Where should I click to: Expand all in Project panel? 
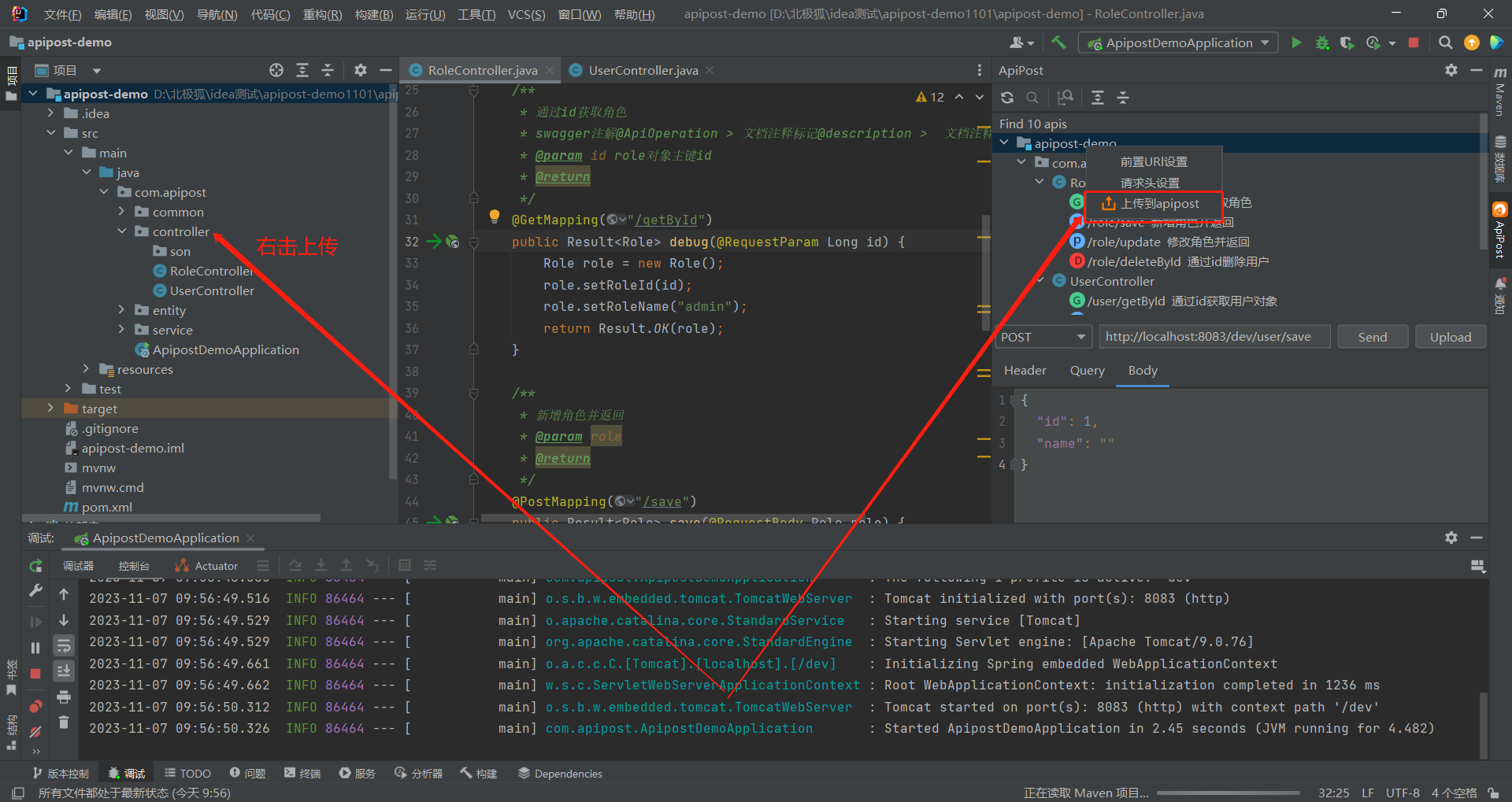pyautogui.click(x=302, y=70)
